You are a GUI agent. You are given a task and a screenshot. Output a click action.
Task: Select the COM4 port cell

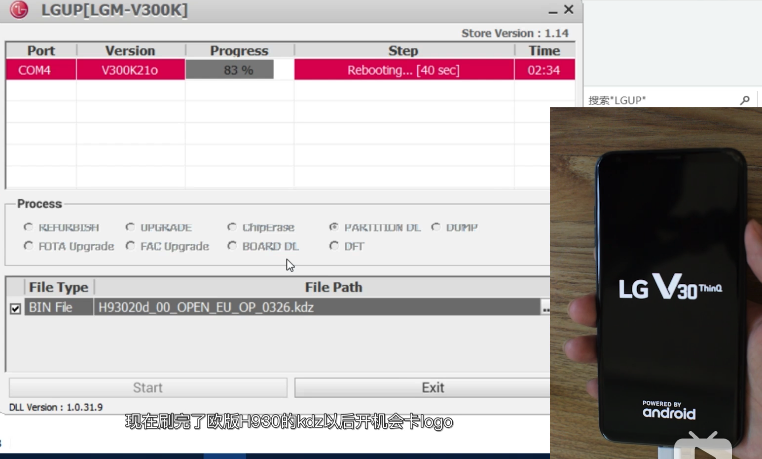pos(41,70)
